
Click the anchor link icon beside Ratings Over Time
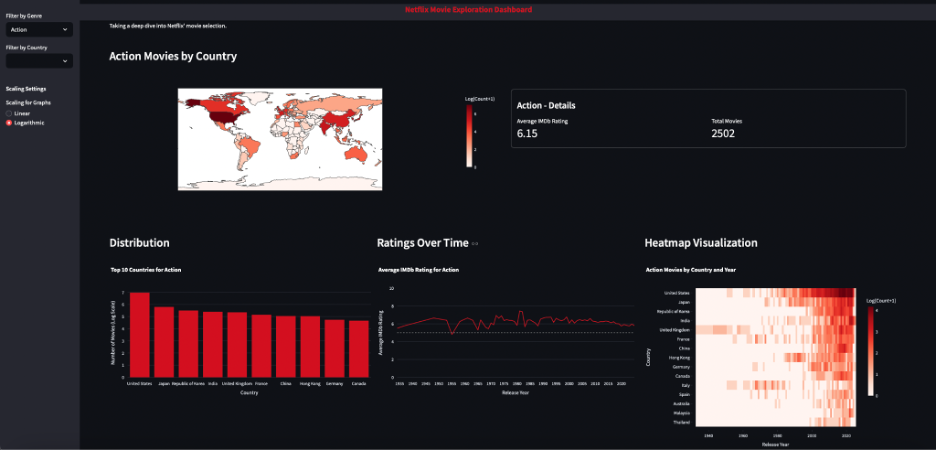(x=475, y=244)
